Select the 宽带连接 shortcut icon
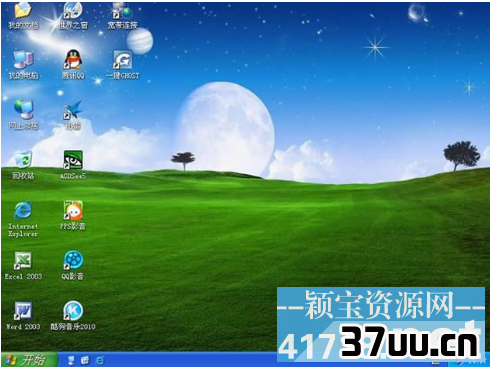Screen dimensions: 490x367 122,11
